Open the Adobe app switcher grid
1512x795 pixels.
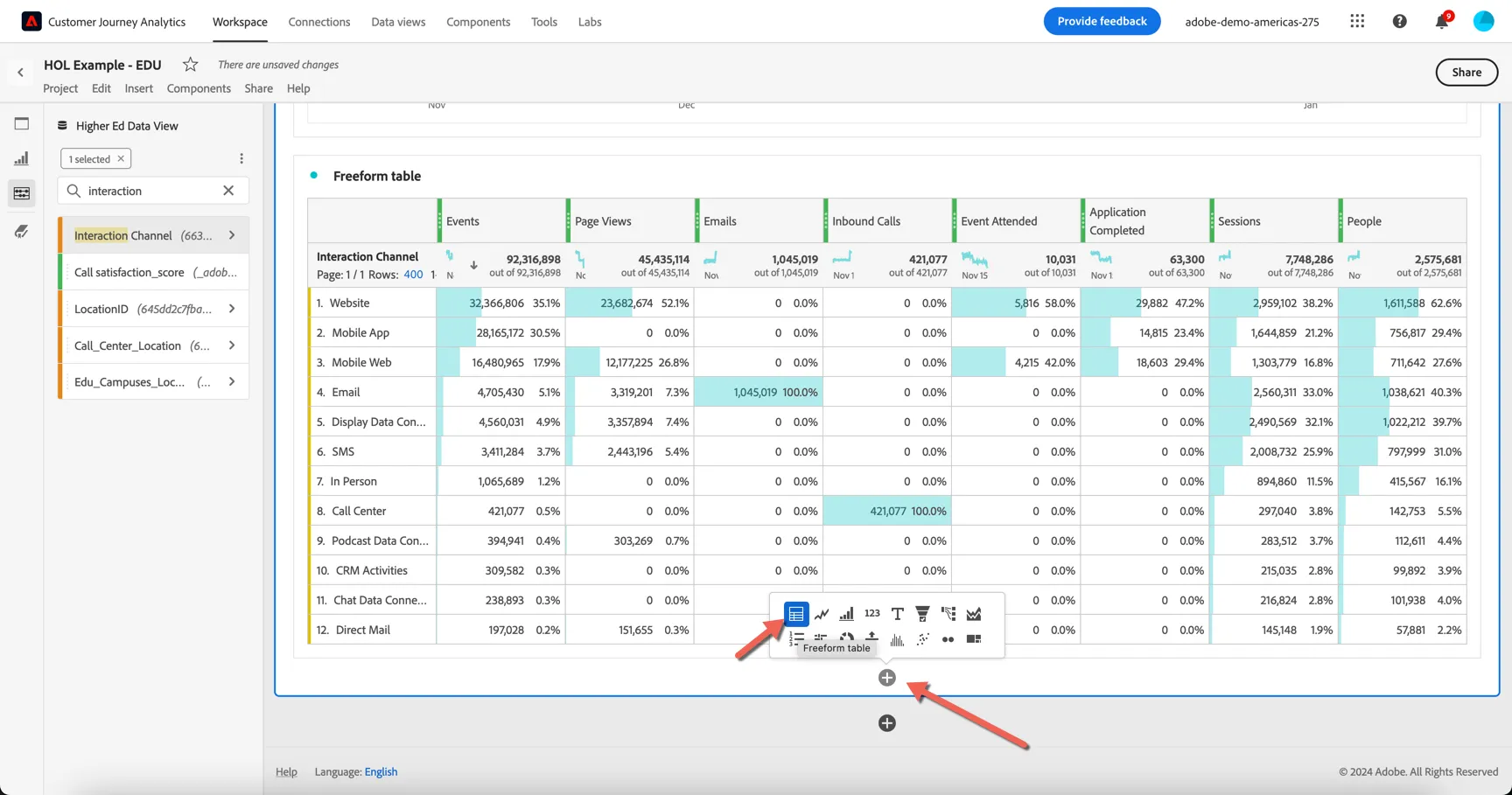point(1357,21)
